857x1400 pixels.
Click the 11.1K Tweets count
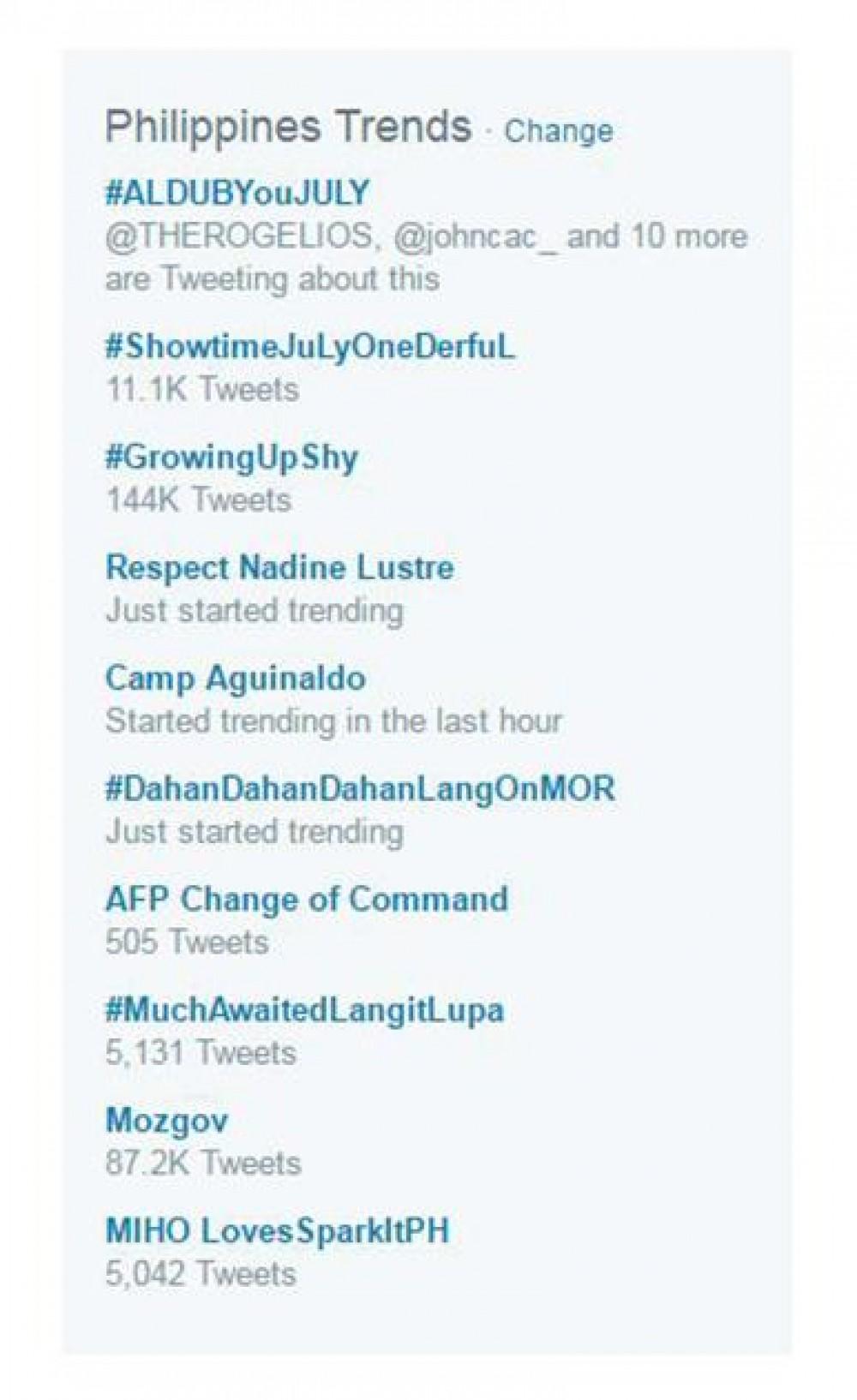point(202,390)
